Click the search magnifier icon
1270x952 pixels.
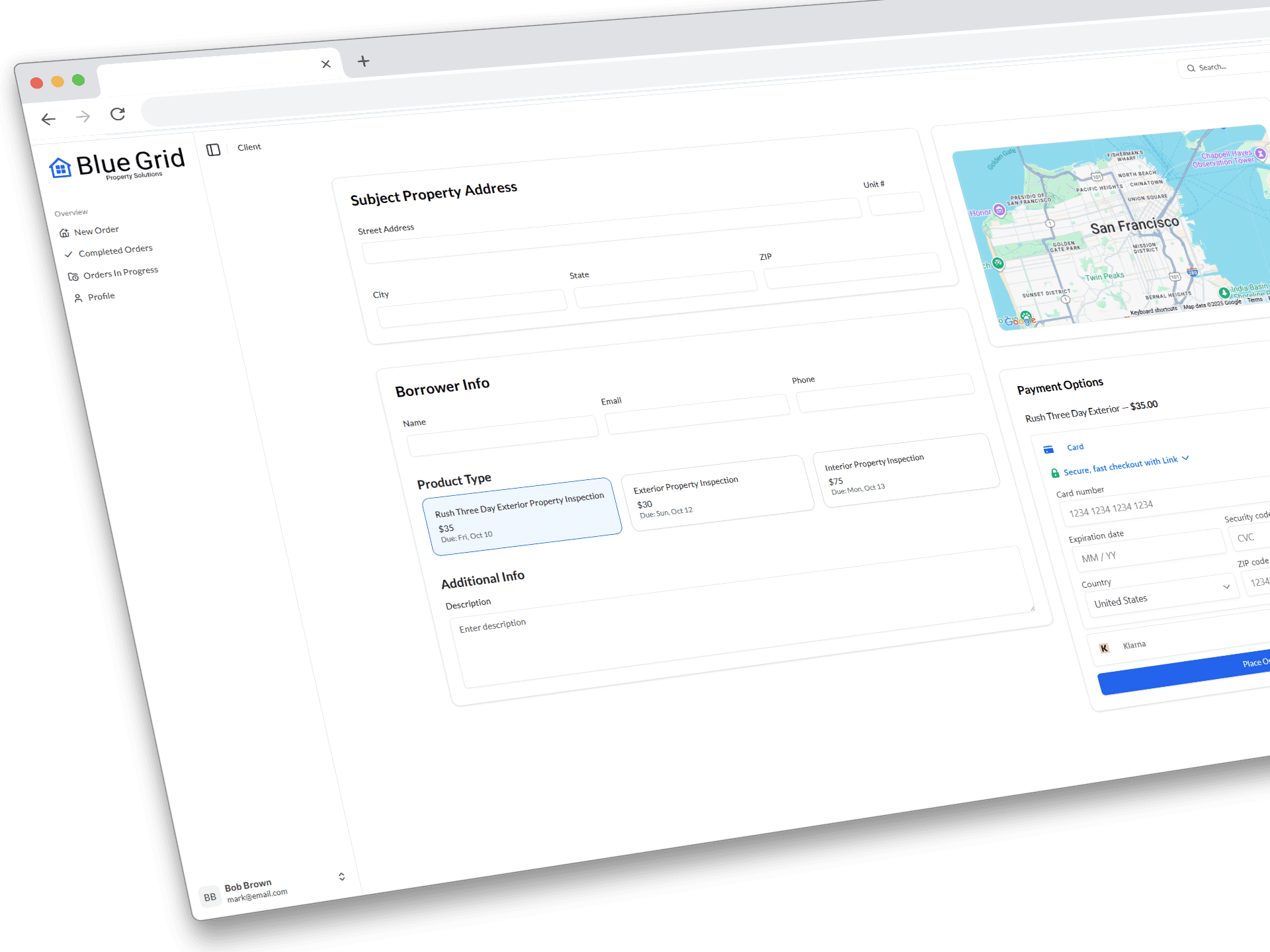[x=1191, y=68]
